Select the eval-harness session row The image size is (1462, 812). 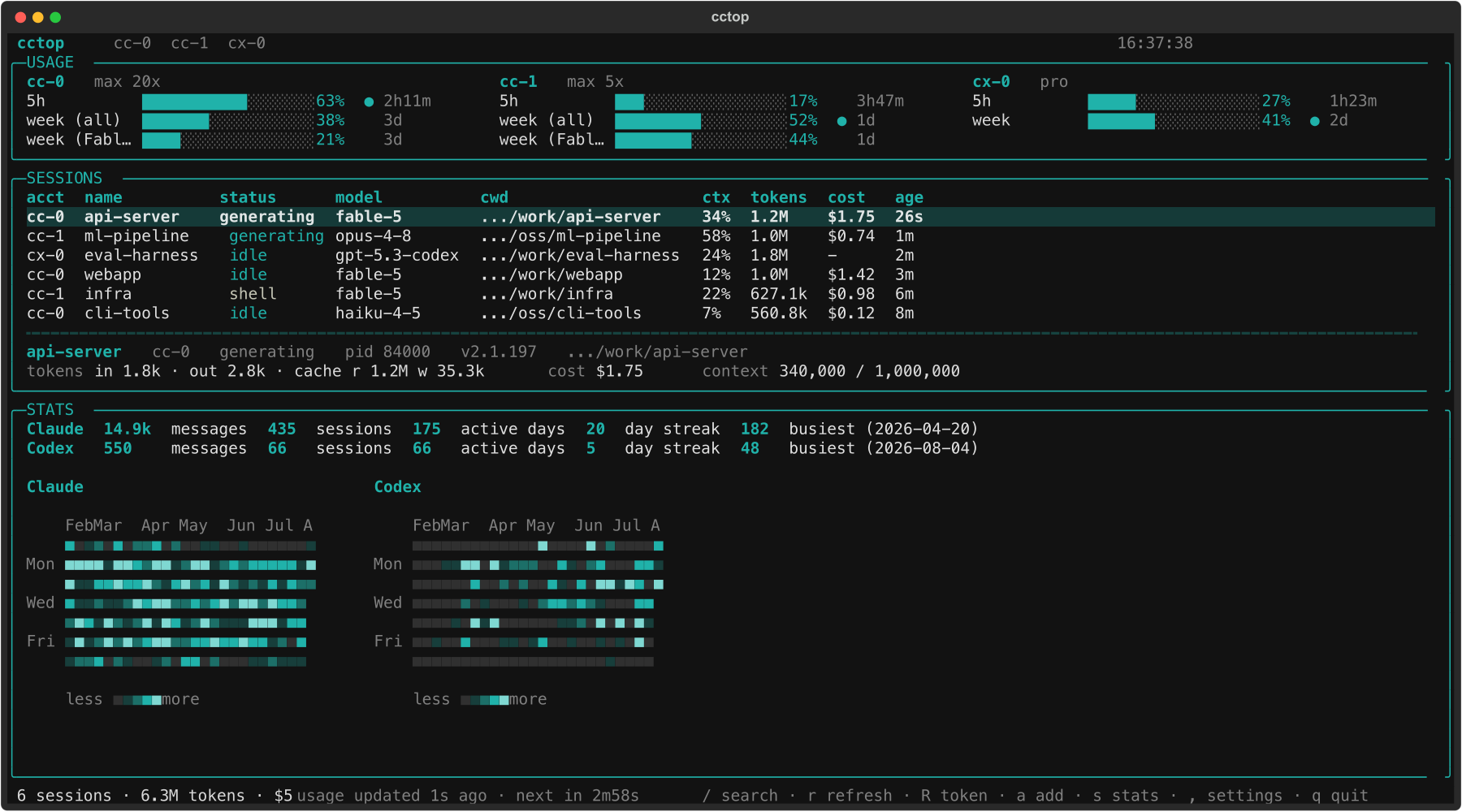pyautogui.click(x=730, y=256)
